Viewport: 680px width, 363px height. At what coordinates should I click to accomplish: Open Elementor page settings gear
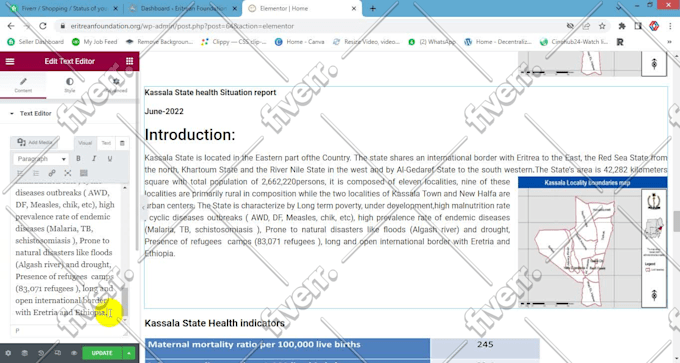pos(8,353)
